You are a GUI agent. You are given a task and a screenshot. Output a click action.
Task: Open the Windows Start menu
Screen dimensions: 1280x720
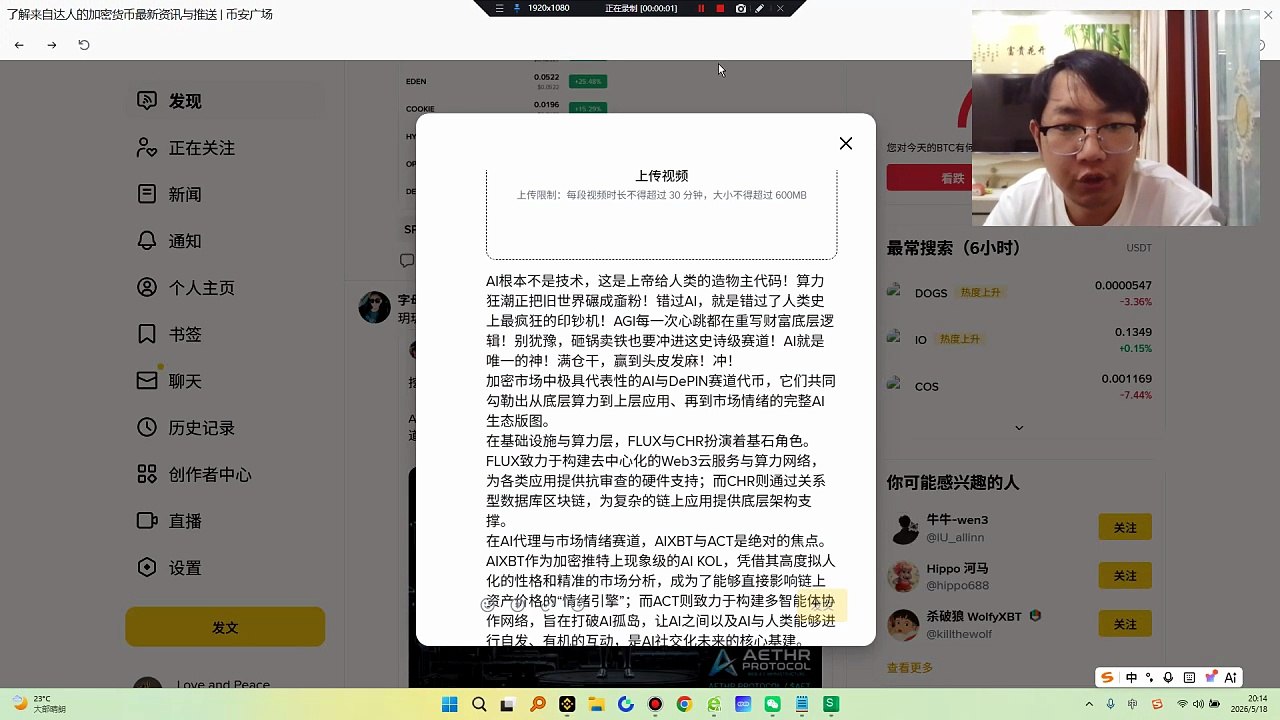pyautogui.click(x=450, y=704)
